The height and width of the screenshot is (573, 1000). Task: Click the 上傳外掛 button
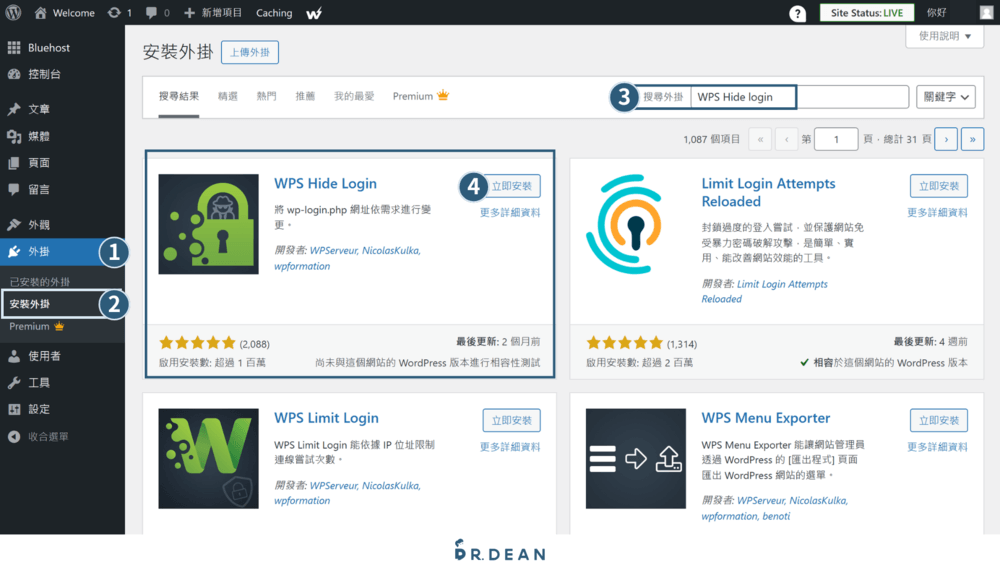click(249, 52)
